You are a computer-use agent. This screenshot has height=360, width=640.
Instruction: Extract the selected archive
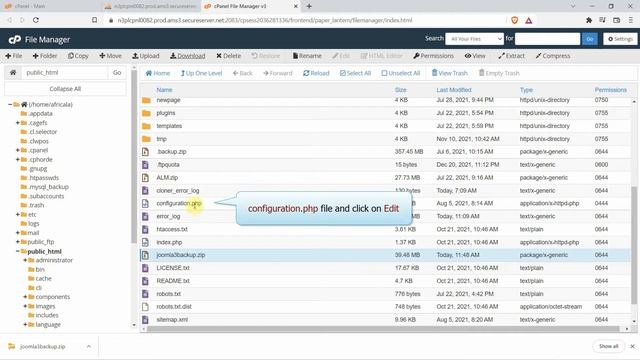511,56
